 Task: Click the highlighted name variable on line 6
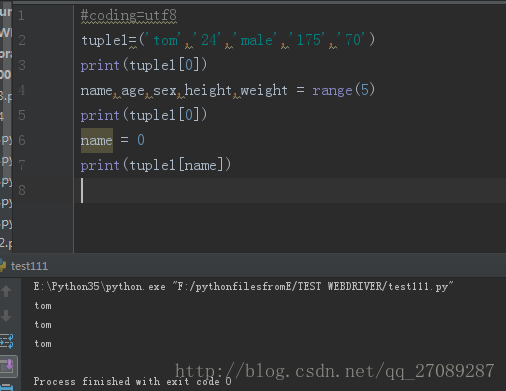tap(97, 140)
